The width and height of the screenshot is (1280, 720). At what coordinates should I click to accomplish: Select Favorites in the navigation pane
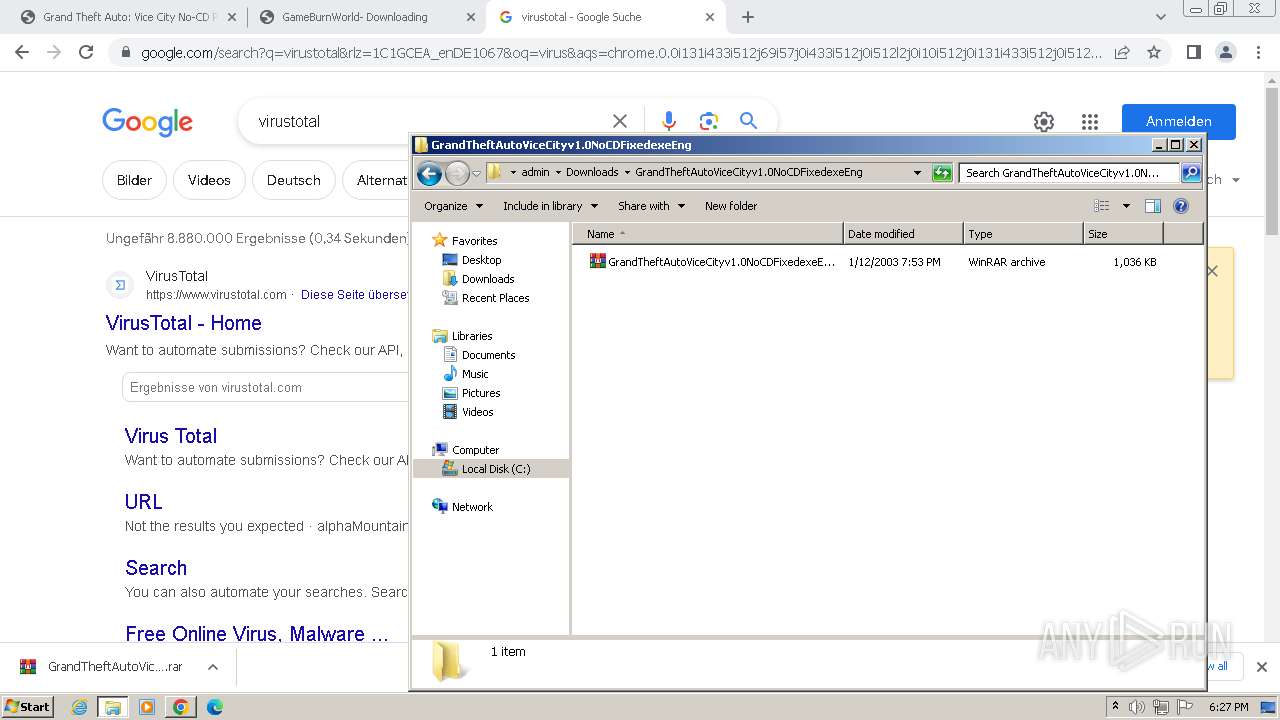click(465, 241)
